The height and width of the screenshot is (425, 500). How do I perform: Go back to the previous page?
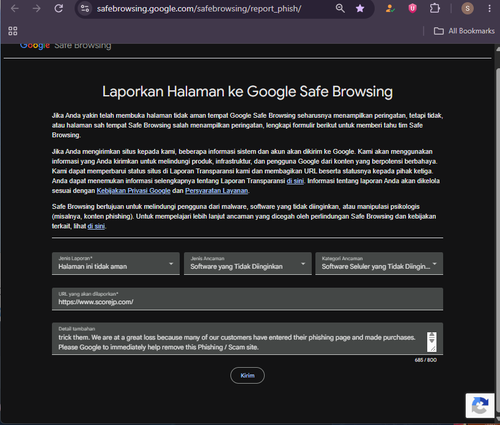click(x=15, y=8)
